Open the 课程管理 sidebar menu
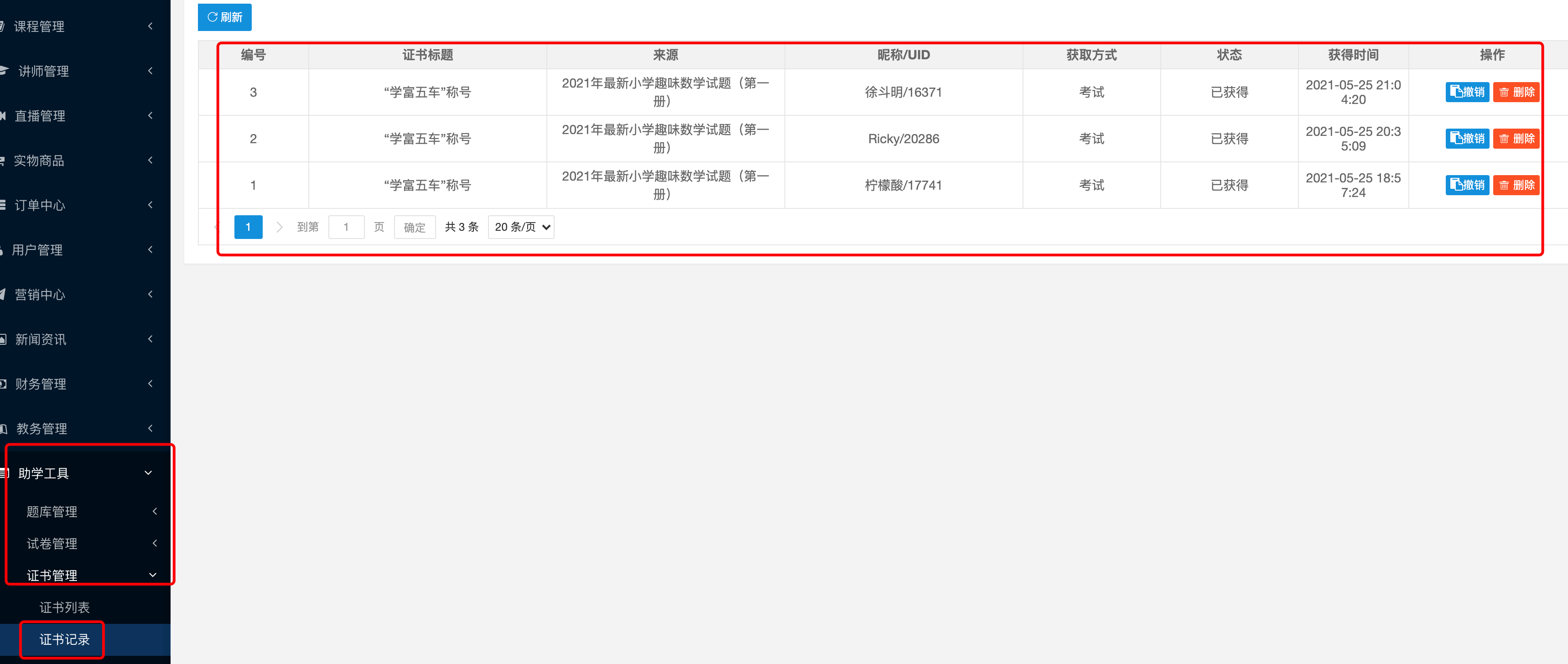 point(85,26)
